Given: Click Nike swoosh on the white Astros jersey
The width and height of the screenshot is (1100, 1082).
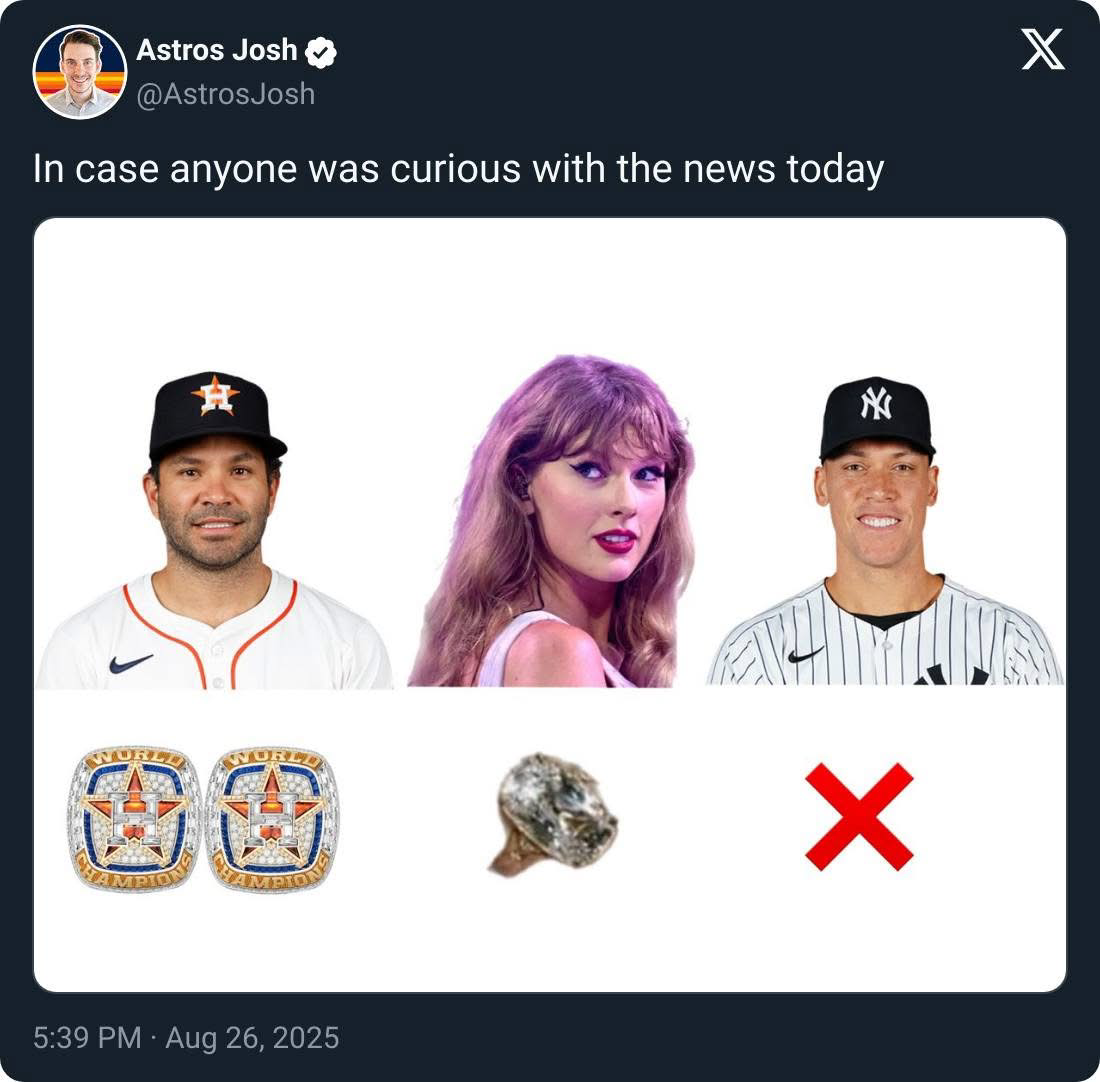Looking at the screenshot, I should (130, 663).
